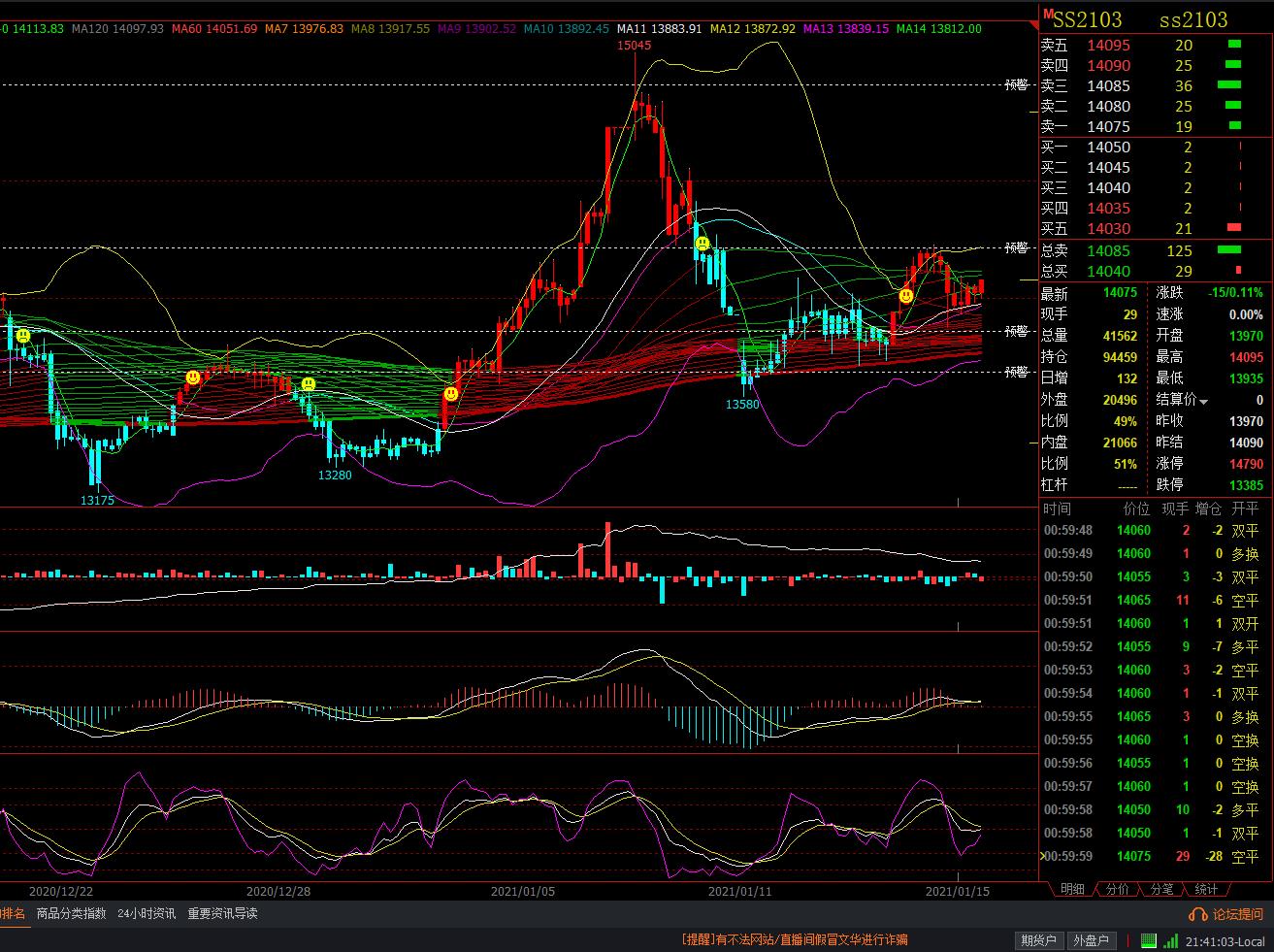Open the 论坛提问 forum link
This screenshot has width=1274, height=952.
(x=1238, y=914)
